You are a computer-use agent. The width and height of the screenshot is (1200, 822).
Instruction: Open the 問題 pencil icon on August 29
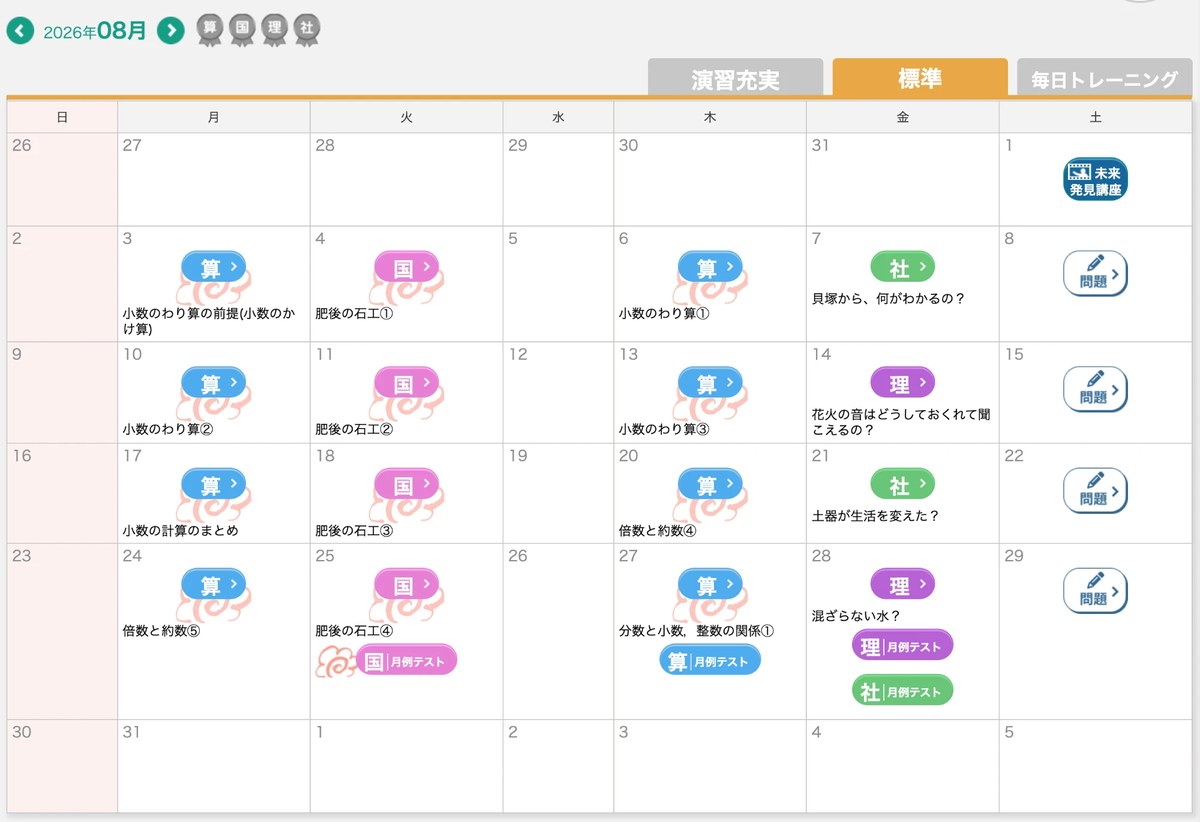[1095, 591]
